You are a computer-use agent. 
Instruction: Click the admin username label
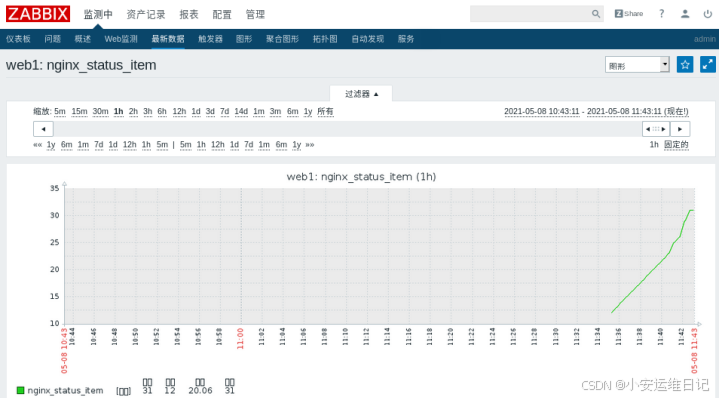(704, 39)
